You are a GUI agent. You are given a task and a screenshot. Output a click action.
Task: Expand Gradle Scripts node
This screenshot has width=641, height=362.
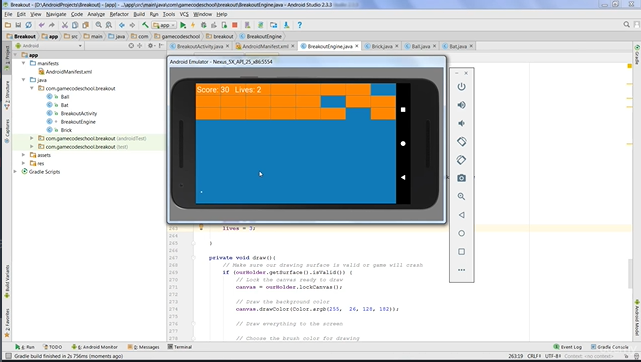(15, 172)
